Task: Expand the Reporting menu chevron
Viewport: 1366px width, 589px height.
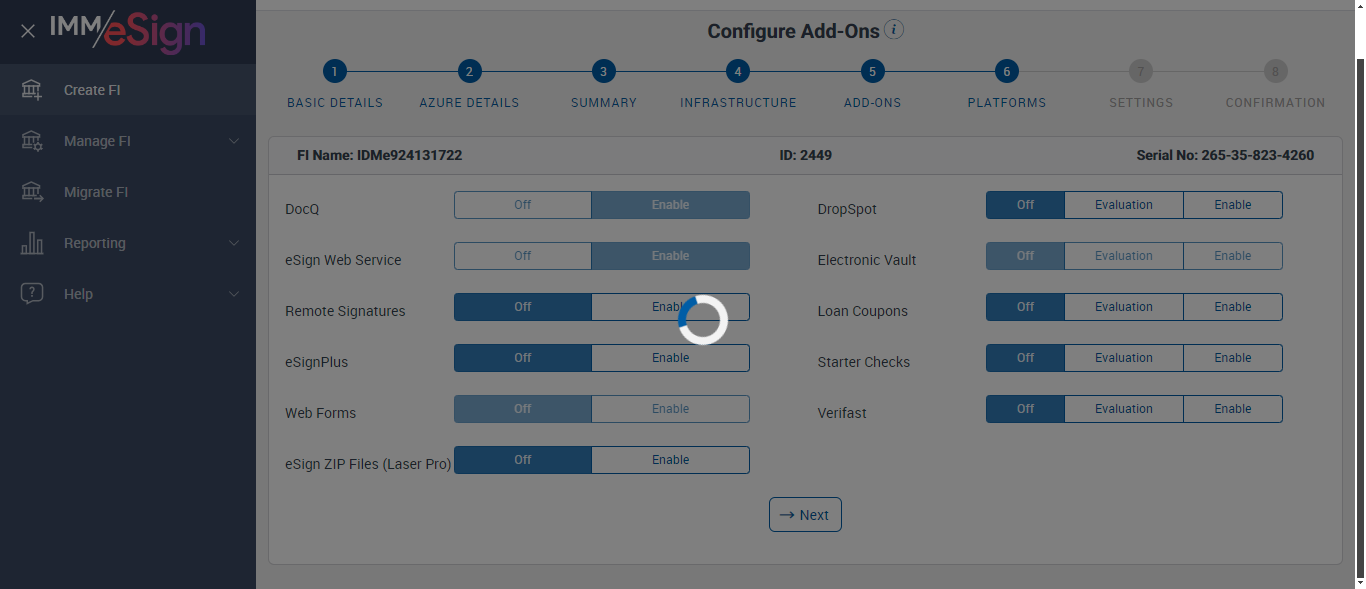Action: pyautogui.click(x=234, y=243)
